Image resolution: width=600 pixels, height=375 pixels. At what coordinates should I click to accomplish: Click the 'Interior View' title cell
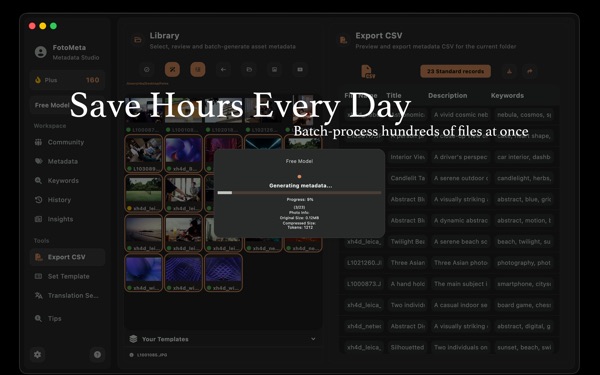[408, 157]
